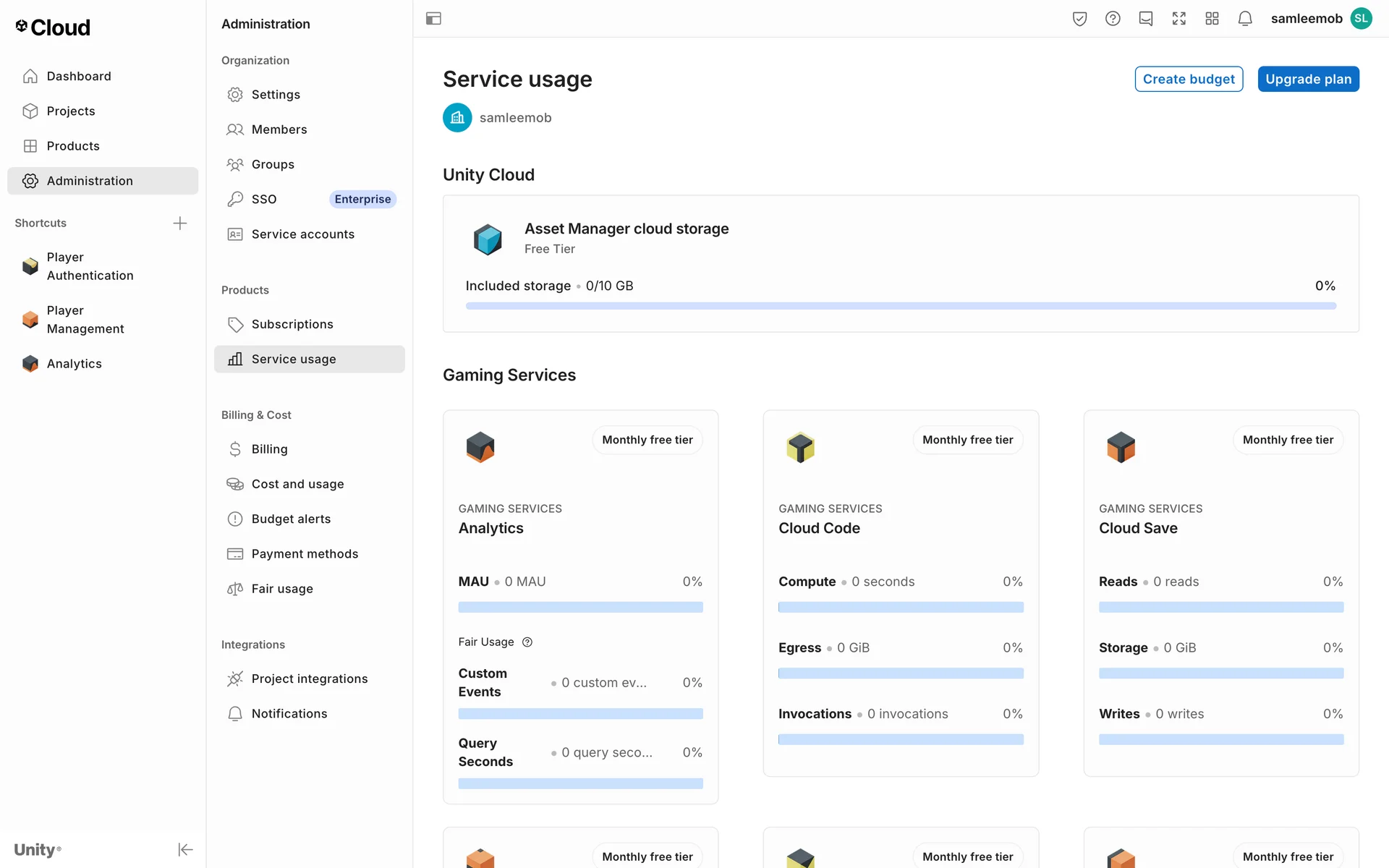
Task: Click the Fair Usage info icon
Action: [x=527, y=642]
